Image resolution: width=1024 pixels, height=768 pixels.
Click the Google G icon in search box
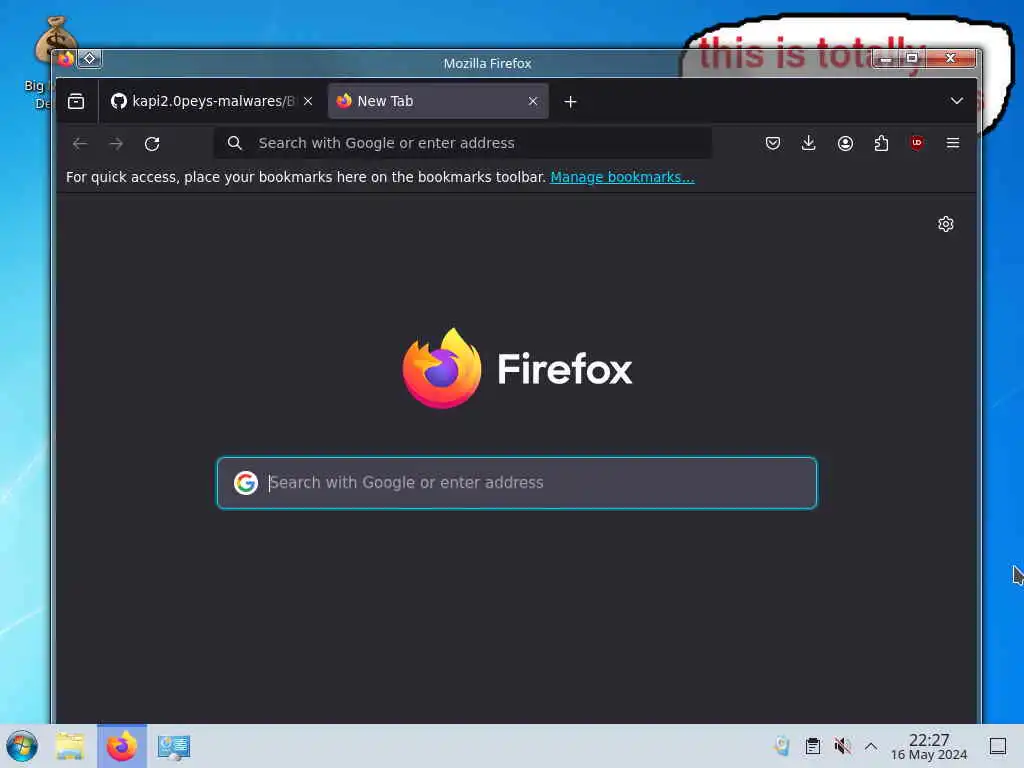click(246, 483)
